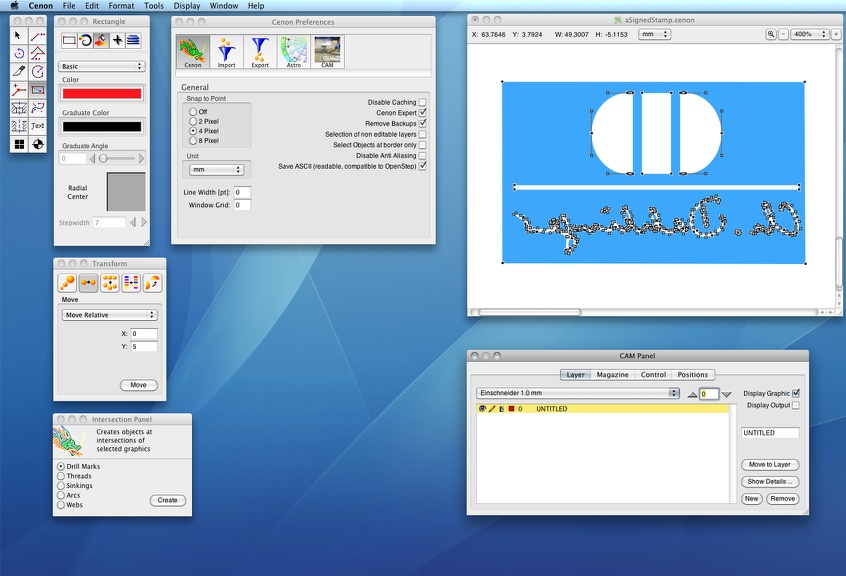Click the zoom in magnifier icon
Screen dimensions: 846x576
[x=771, y=34]
